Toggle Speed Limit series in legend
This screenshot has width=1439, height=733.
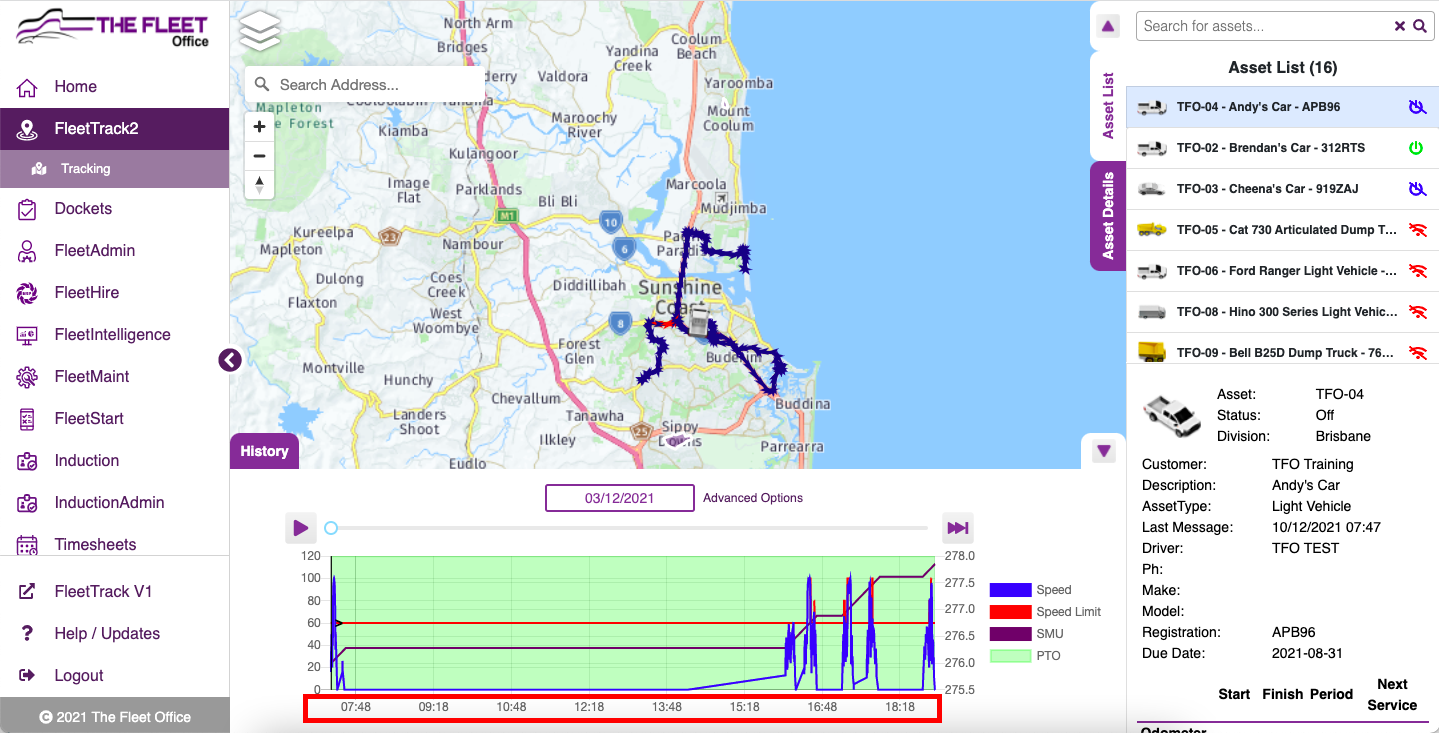[x=1045, y=612]
